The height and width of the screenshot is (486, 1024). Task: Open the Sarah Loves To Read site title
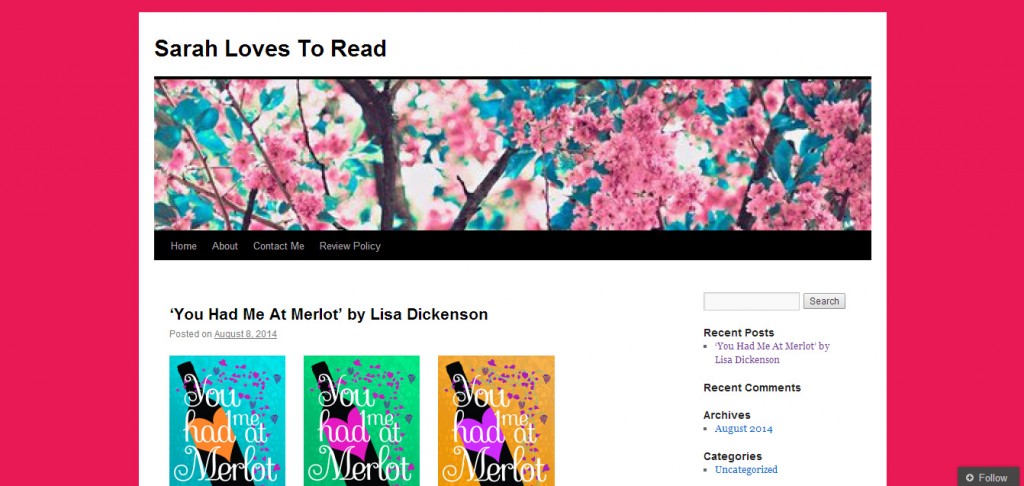pyautogui.click(x=270, y=48)
